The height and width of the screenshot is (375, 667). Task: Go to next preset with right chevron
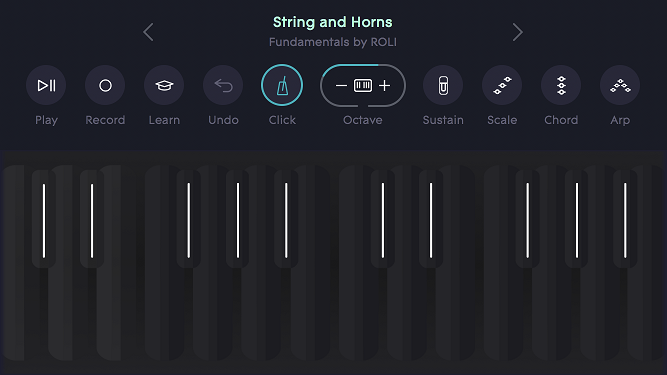pos(517,32)
